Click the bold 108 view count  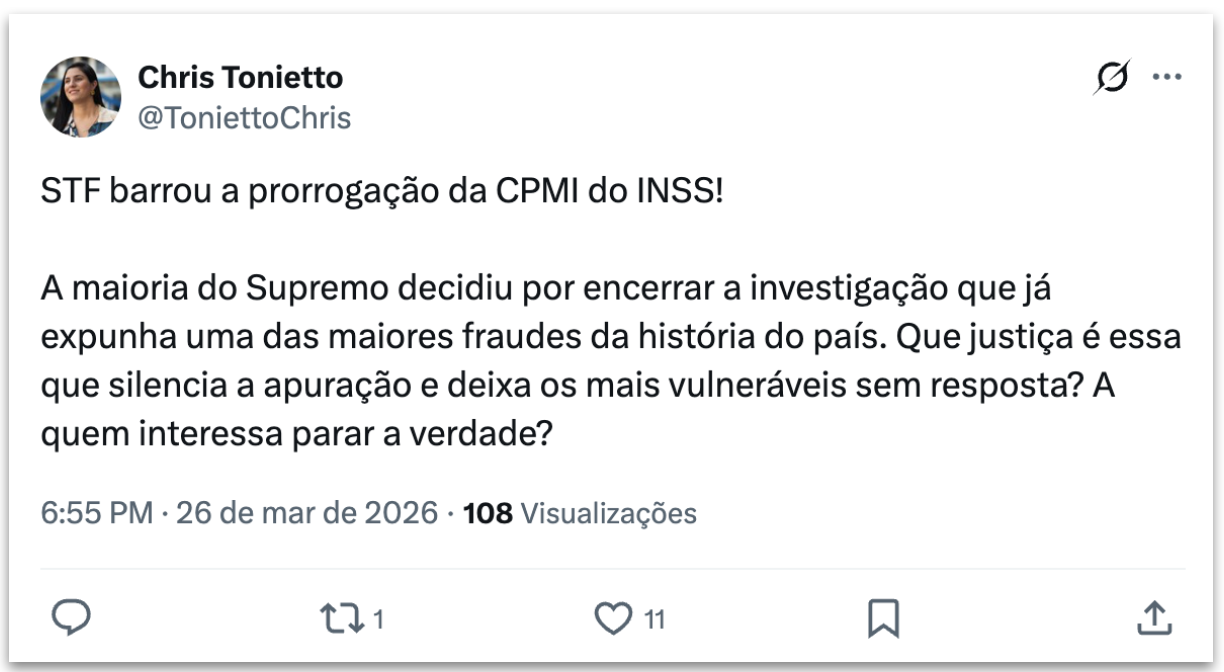488,514
